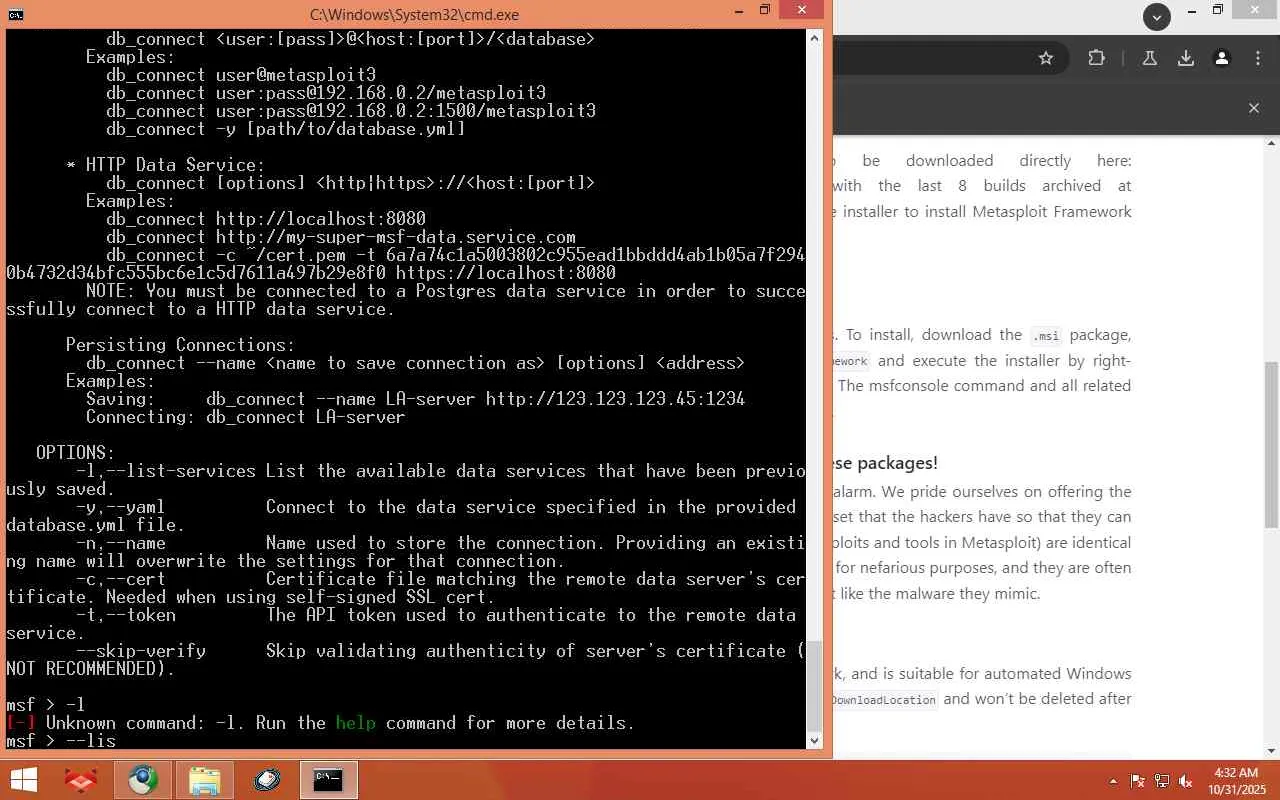1280x800 pixels.
Task: Click the '-y,--yaml' option text
Action: pyautogui.click(x=121, y=507)
